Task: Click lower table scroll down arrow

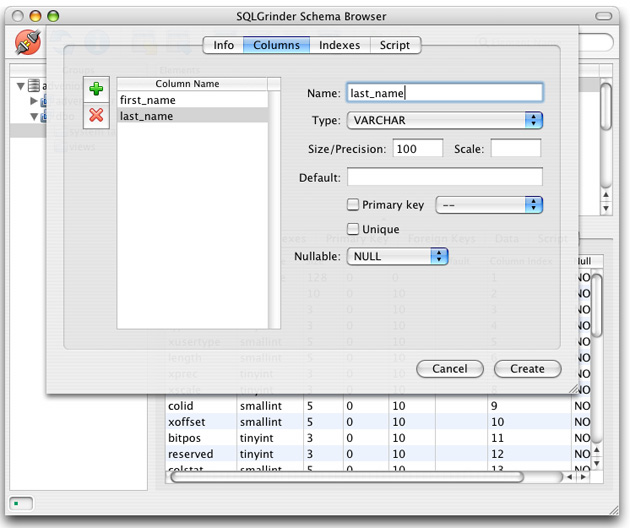Action: pos(597,463)
